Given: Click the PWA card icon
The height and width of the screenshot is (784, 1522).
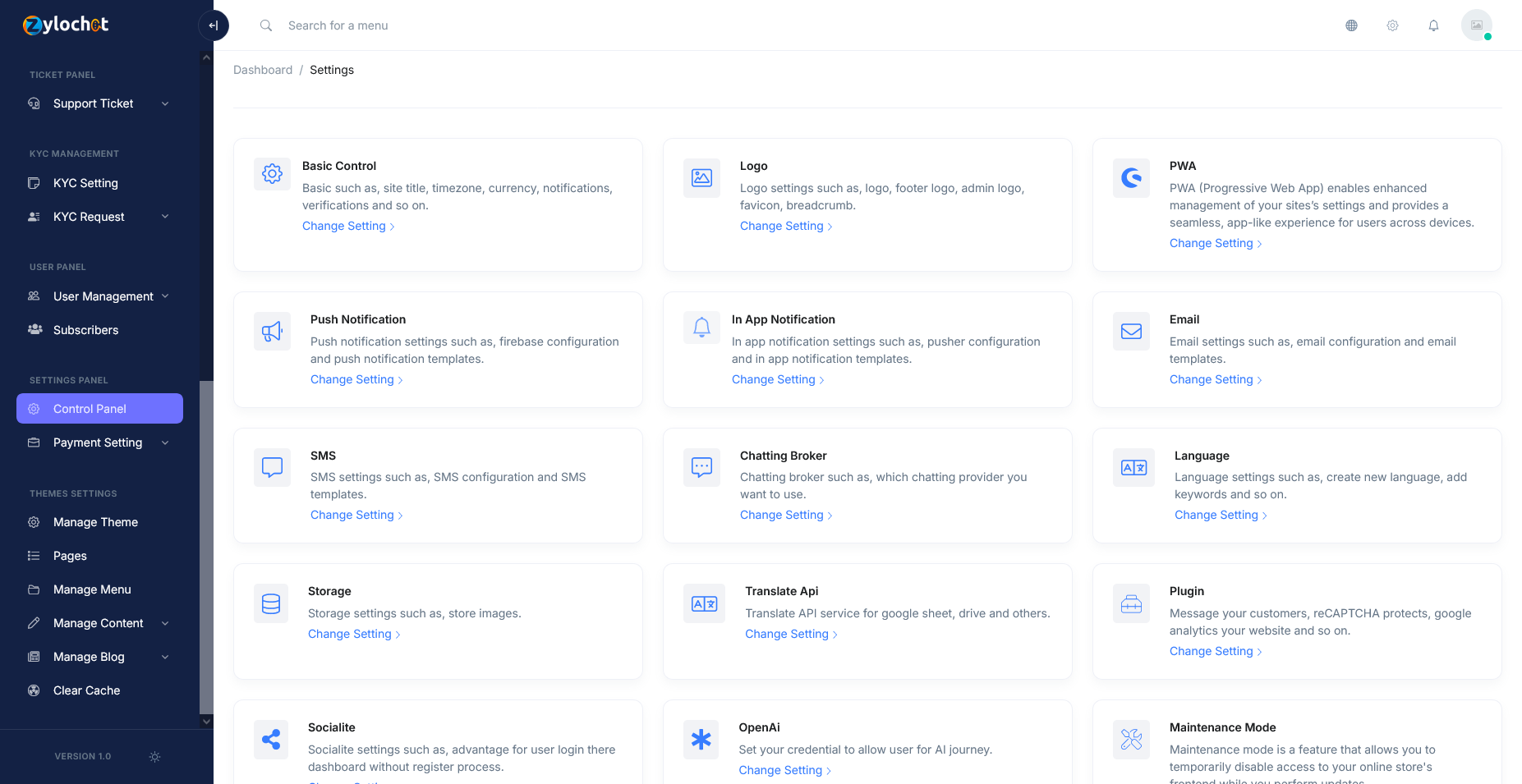Looking at the screenshot, I should coord(1131,177).
